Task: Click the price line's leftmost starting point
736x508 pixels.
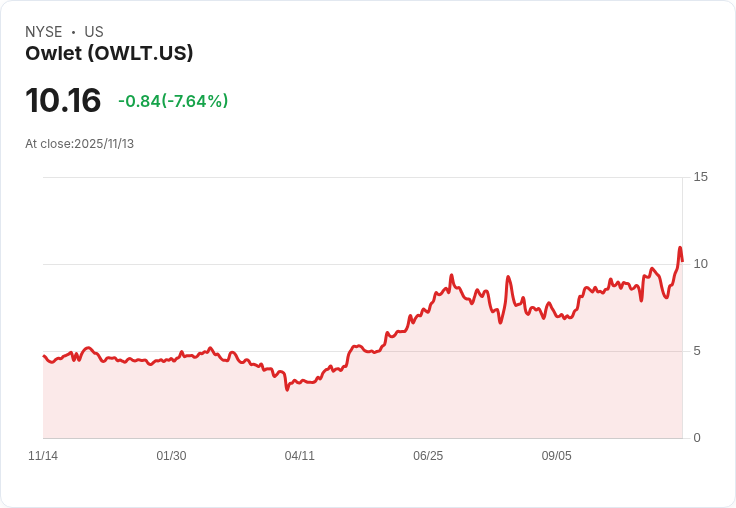Action: [x=44, y=356]
